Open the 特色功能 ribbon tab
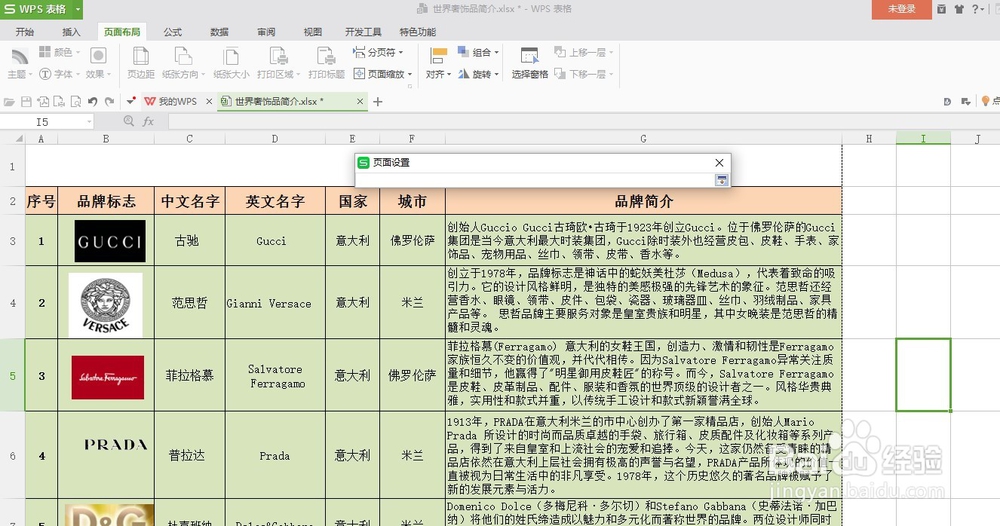Image resolution: width=1000 pixels, height=526 pixels. click(x=418, y=32)
